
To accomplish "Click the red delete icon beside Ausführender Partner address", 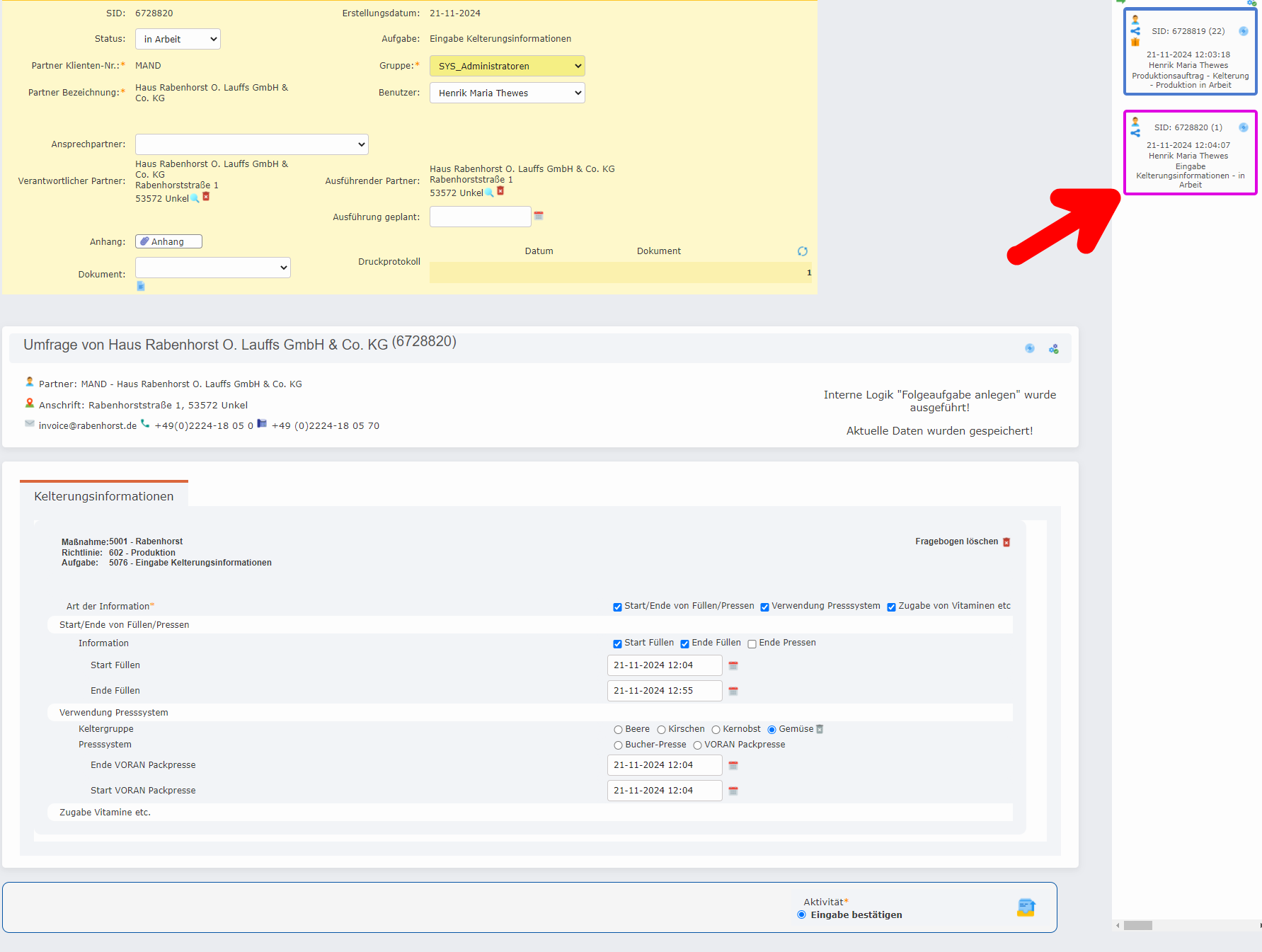I will pos(500,192).
